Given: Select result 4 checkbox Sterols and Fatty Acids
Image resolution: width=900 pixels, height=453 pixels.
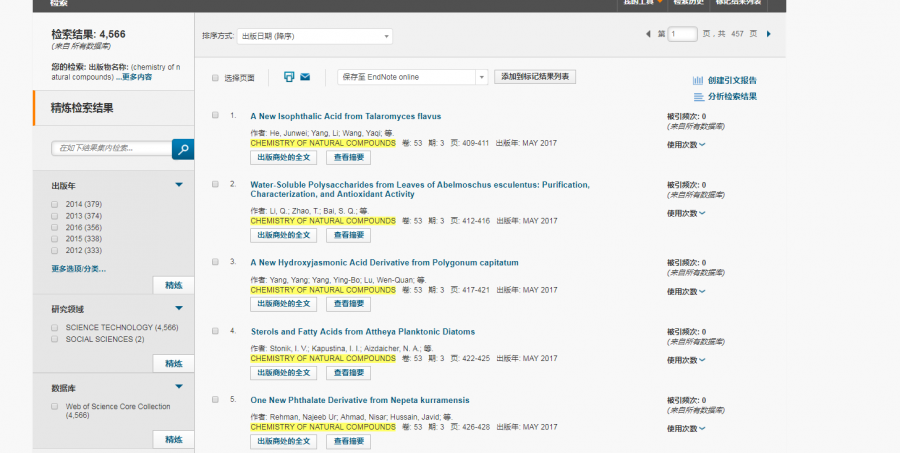Looking at the screenshot, I should point(215,331).
